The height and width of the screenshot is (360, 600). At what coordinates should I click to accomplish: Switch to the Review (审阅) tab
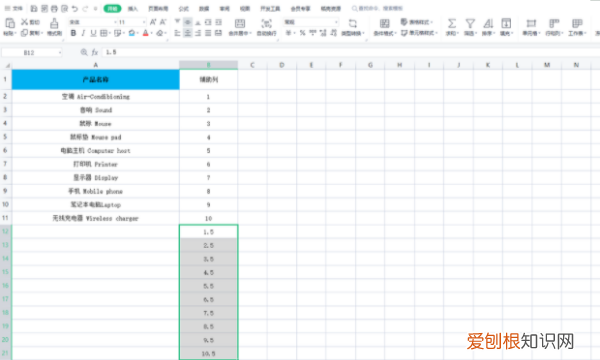pos(225,8)
